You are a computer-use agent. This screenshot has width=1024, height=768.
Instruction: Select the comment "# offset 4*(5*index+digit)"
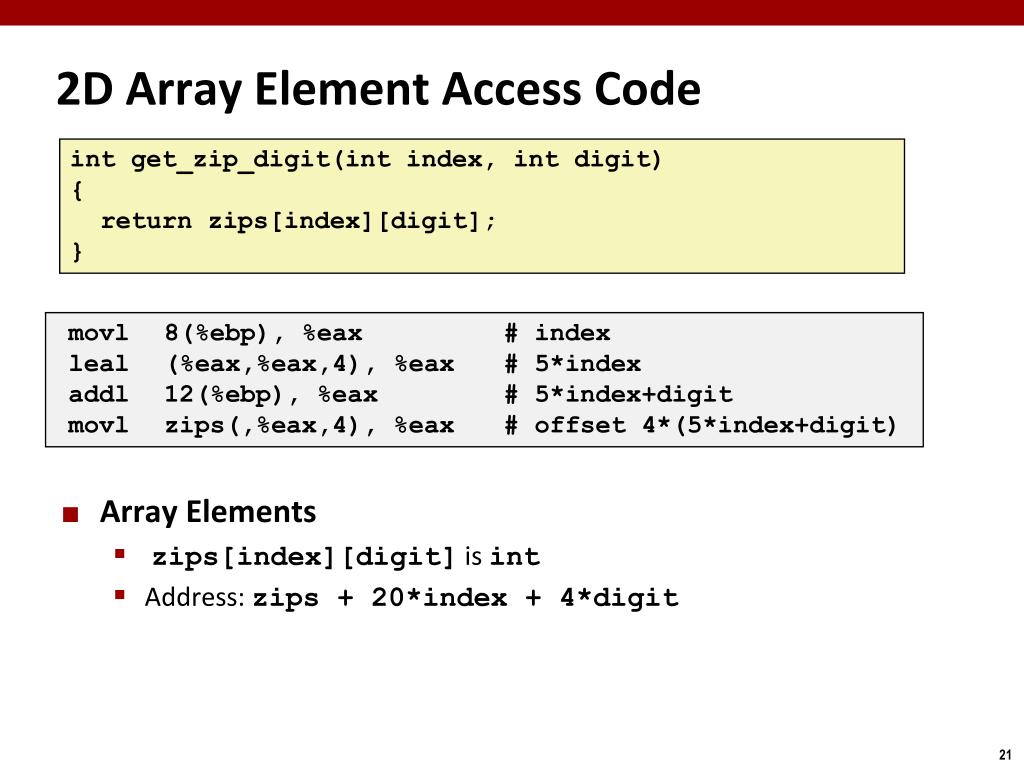click(701, 426)
